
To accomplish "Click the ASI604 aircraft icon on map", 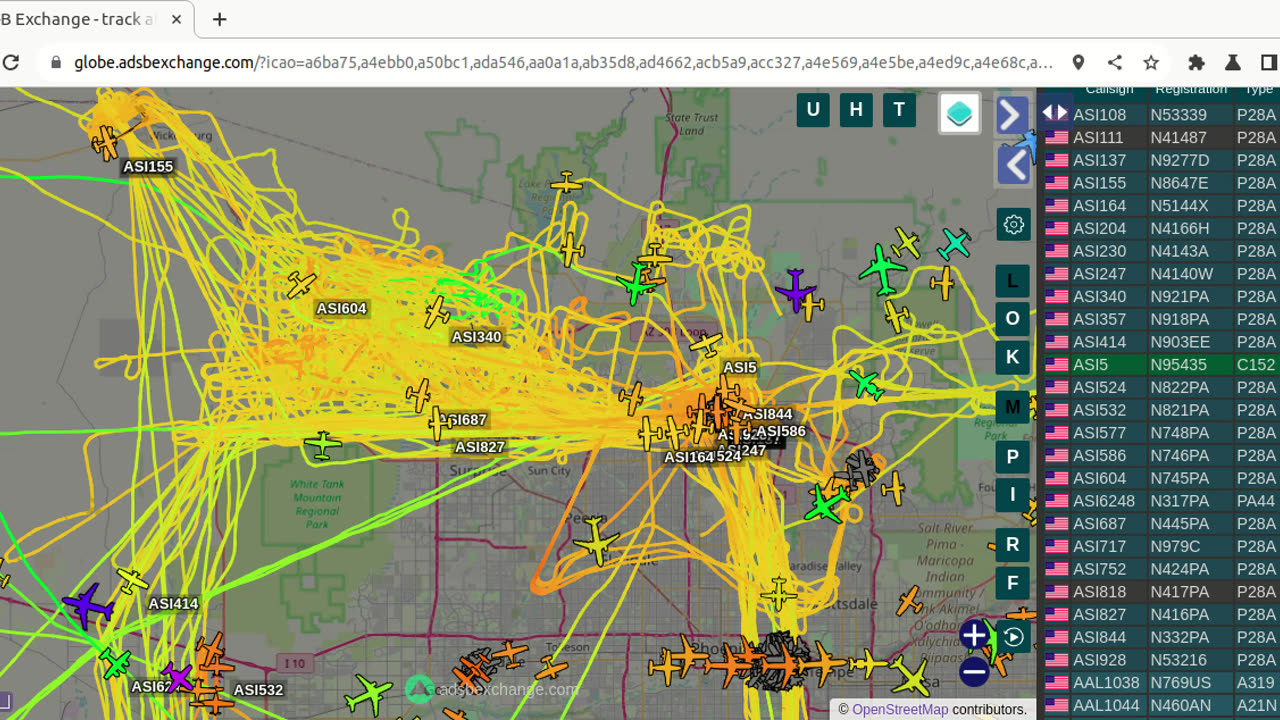I will (x=301, y=285).
